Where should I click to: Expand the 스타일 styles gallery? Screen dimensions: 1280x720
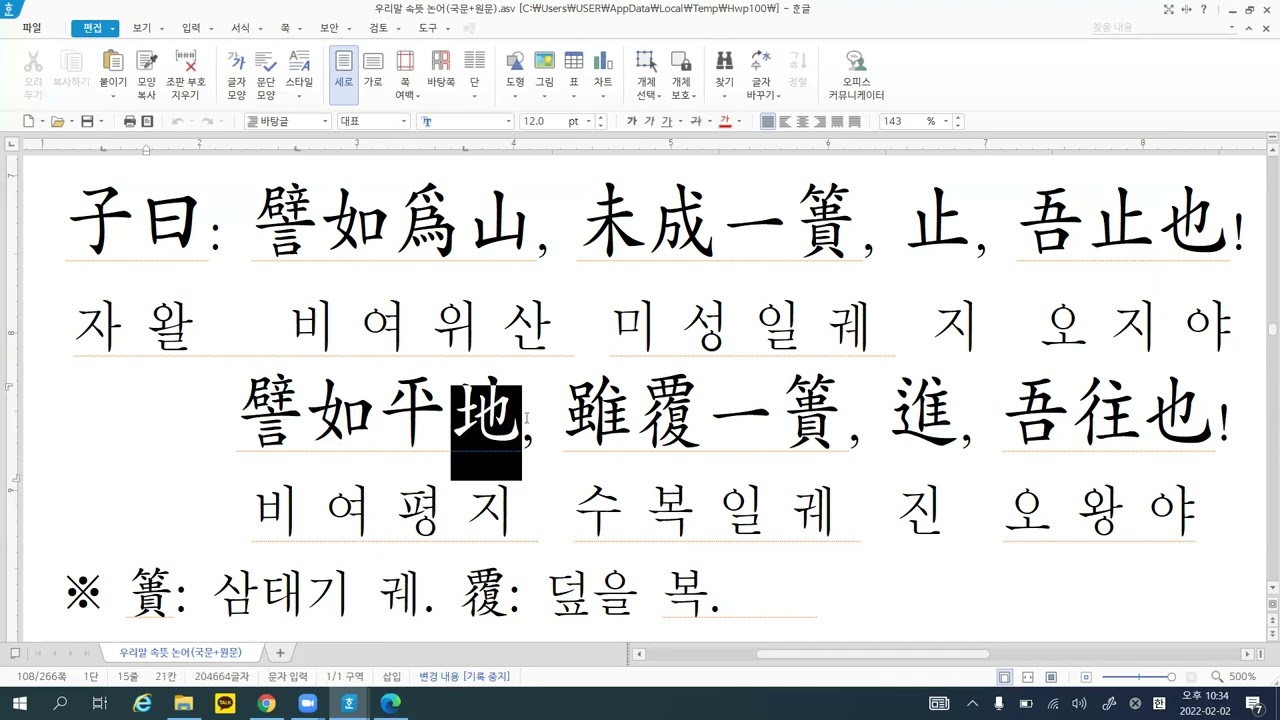click(299, 97)
